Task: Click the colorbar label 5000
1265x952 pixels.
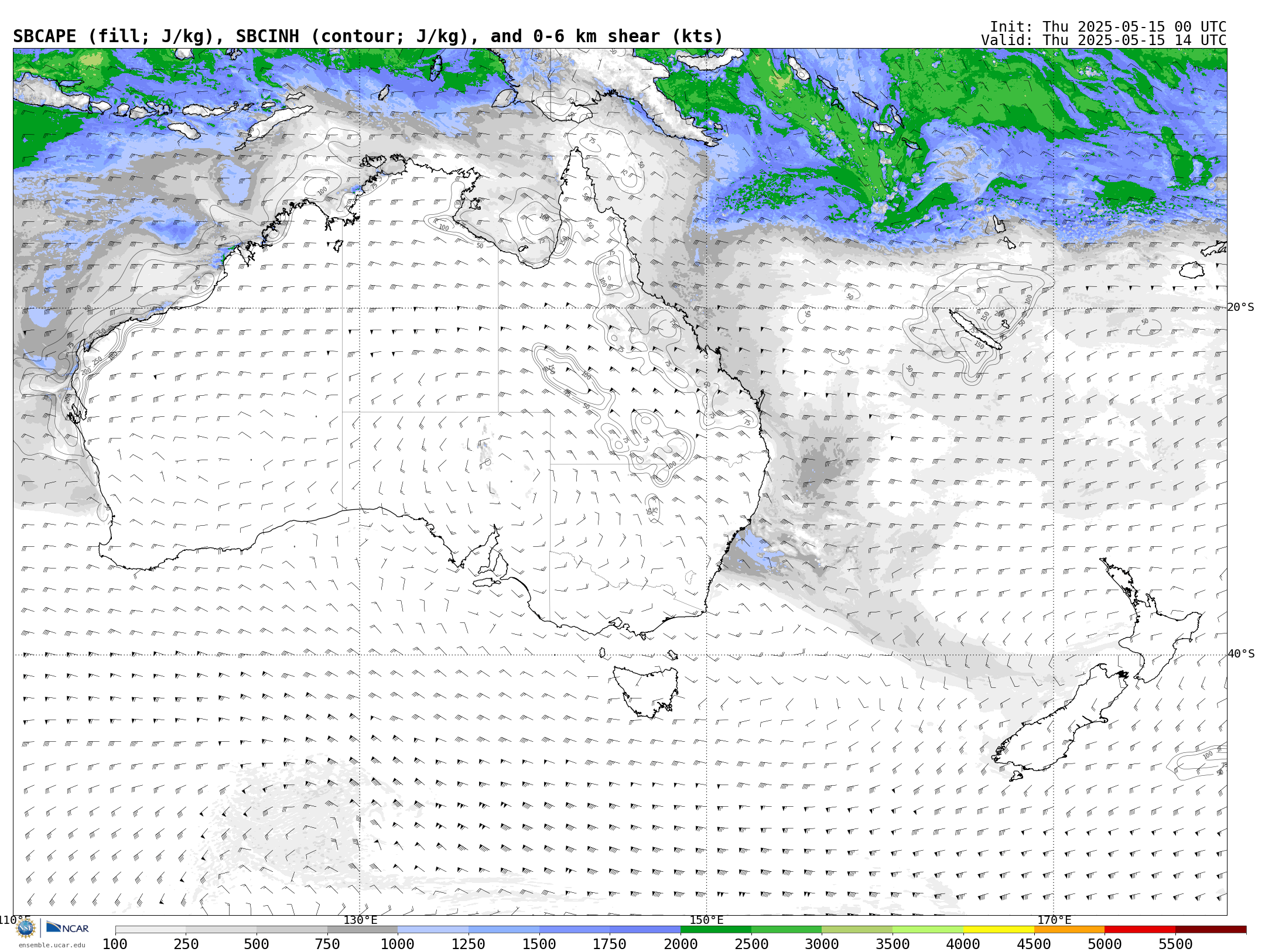Action: coord(1105,944)
